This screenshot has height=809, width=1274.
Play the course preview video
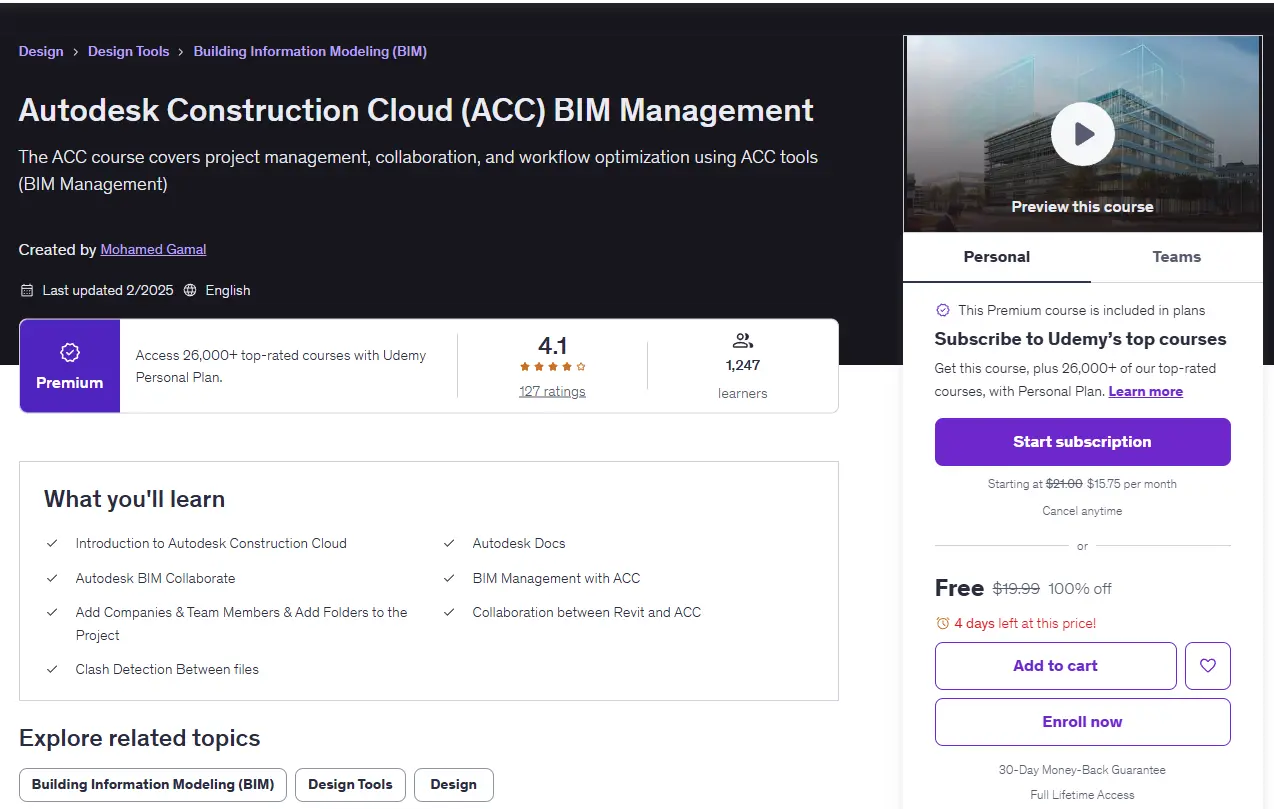pos(1082,134)
